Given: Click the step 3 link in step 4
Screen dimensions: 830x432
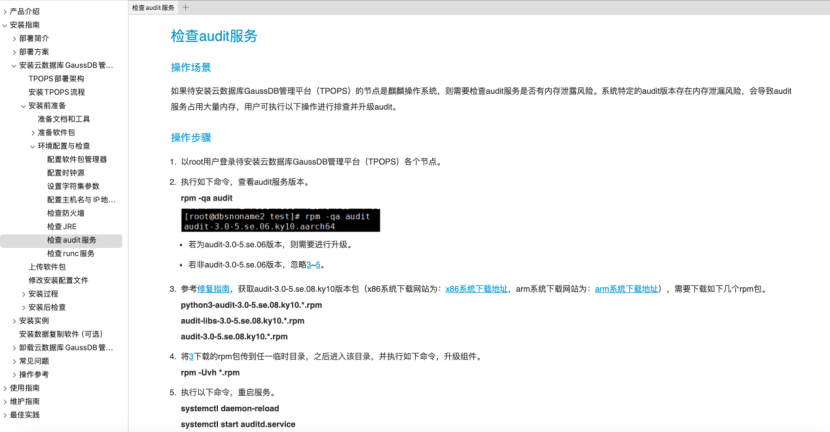Looking at the screenshot, I should tap(191, 357).
